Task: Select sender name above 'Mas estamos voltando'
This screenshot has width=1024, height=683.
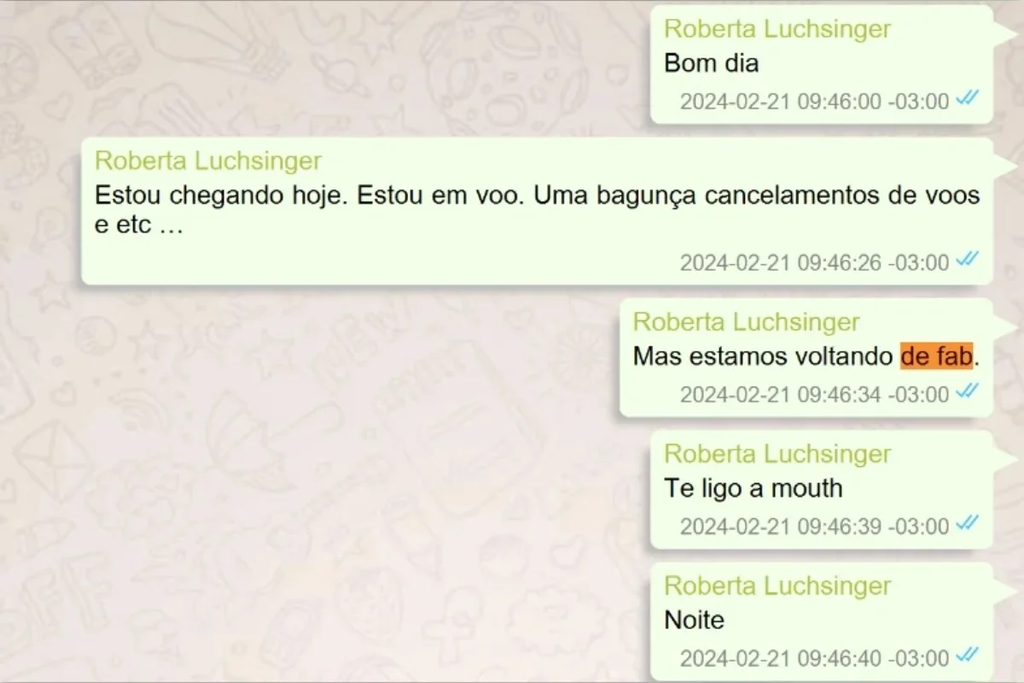Action: tap(746, 322)
